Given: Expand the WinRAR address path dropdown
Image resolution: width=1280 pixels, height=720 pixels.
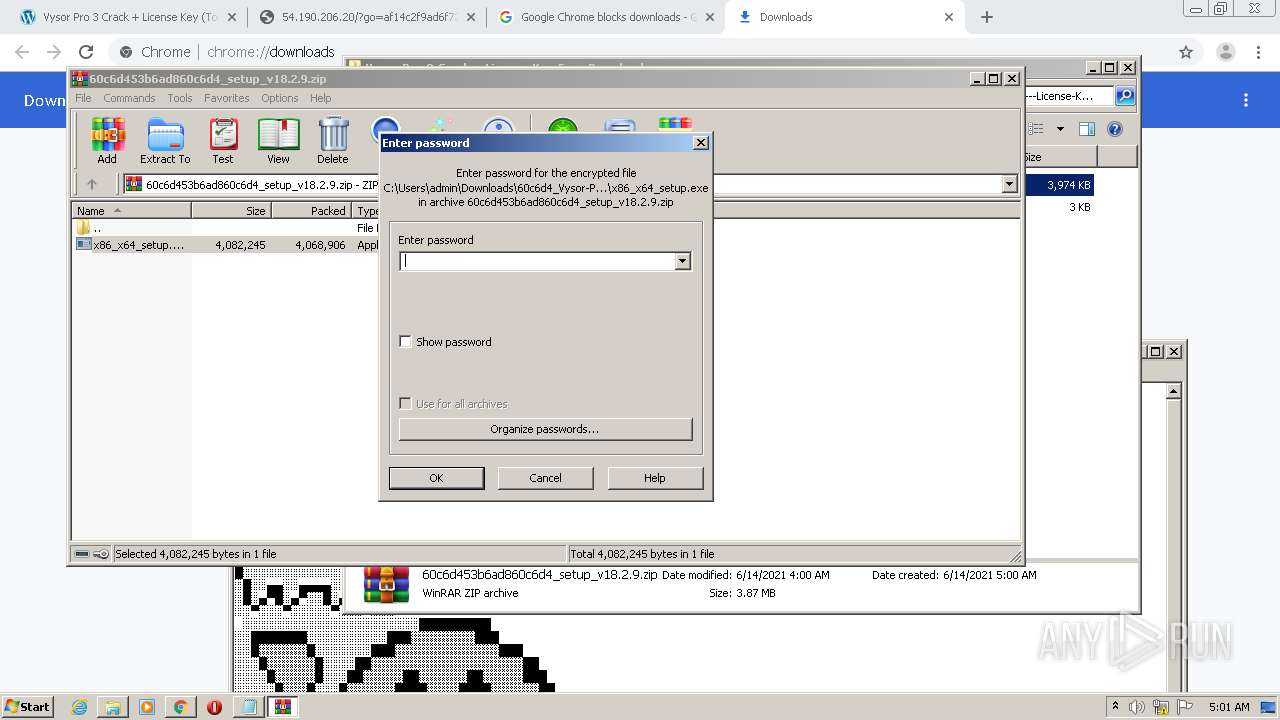Looking at the screenshot, I should [1009, 184].
